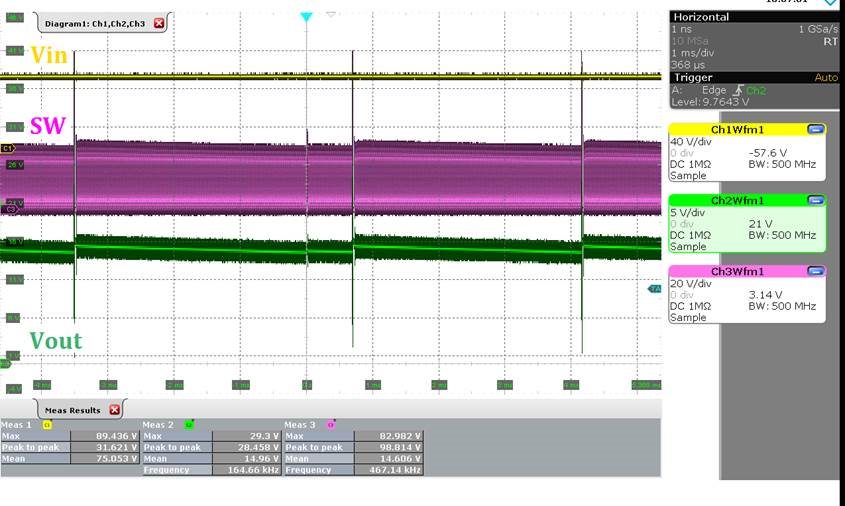
Task: Close the Meas Results tab with red X
Action: [x=114, y=410]
